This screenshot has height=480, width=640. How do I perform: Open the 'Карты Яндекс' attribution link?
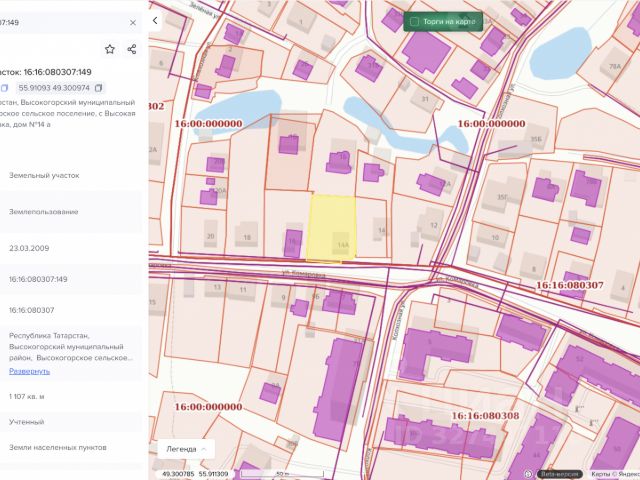tap(613, 474)
